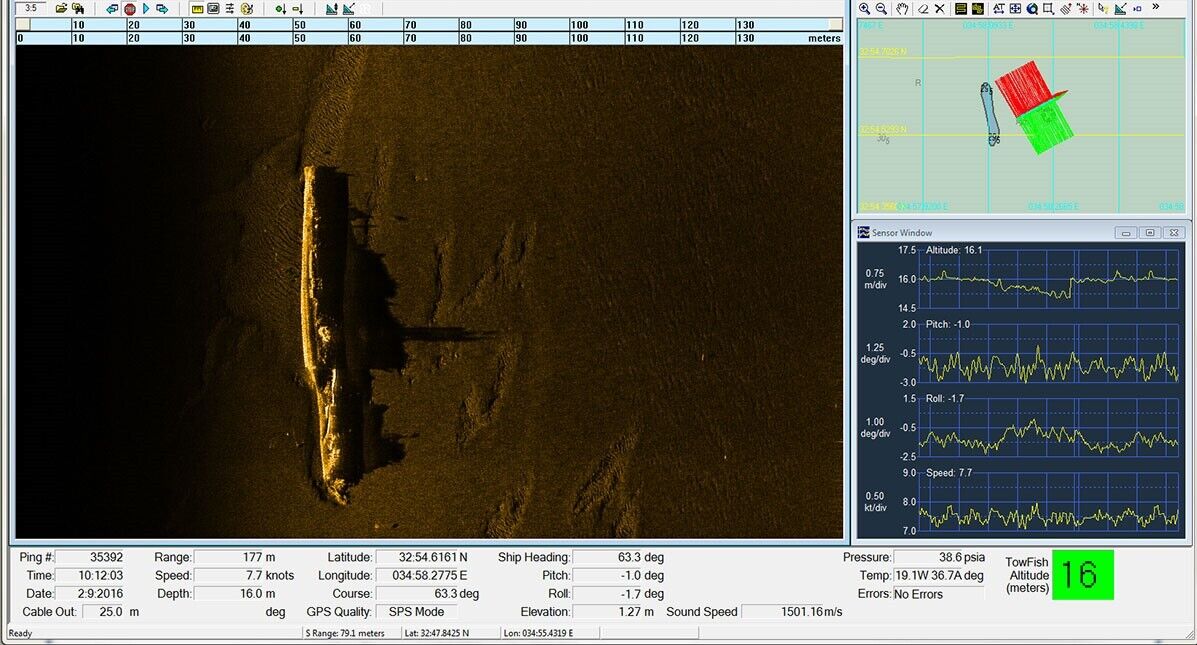Screen dimensions: 1197x645
Task: Click the globe search icon in navigation toolbar
Action: tap(1030, 9)
